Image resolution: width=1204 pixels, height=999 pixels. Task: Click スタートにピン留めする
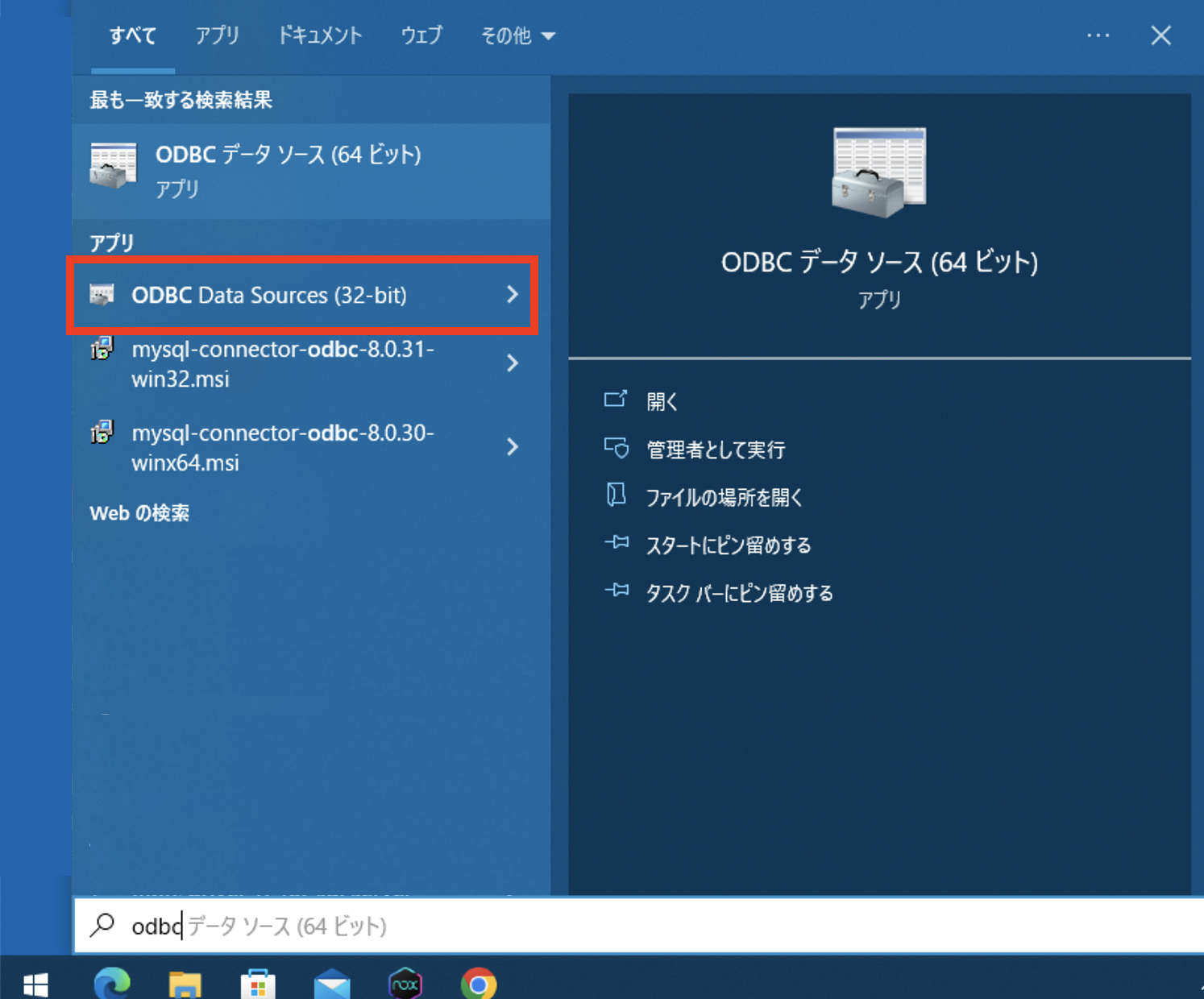coord(729,545)
